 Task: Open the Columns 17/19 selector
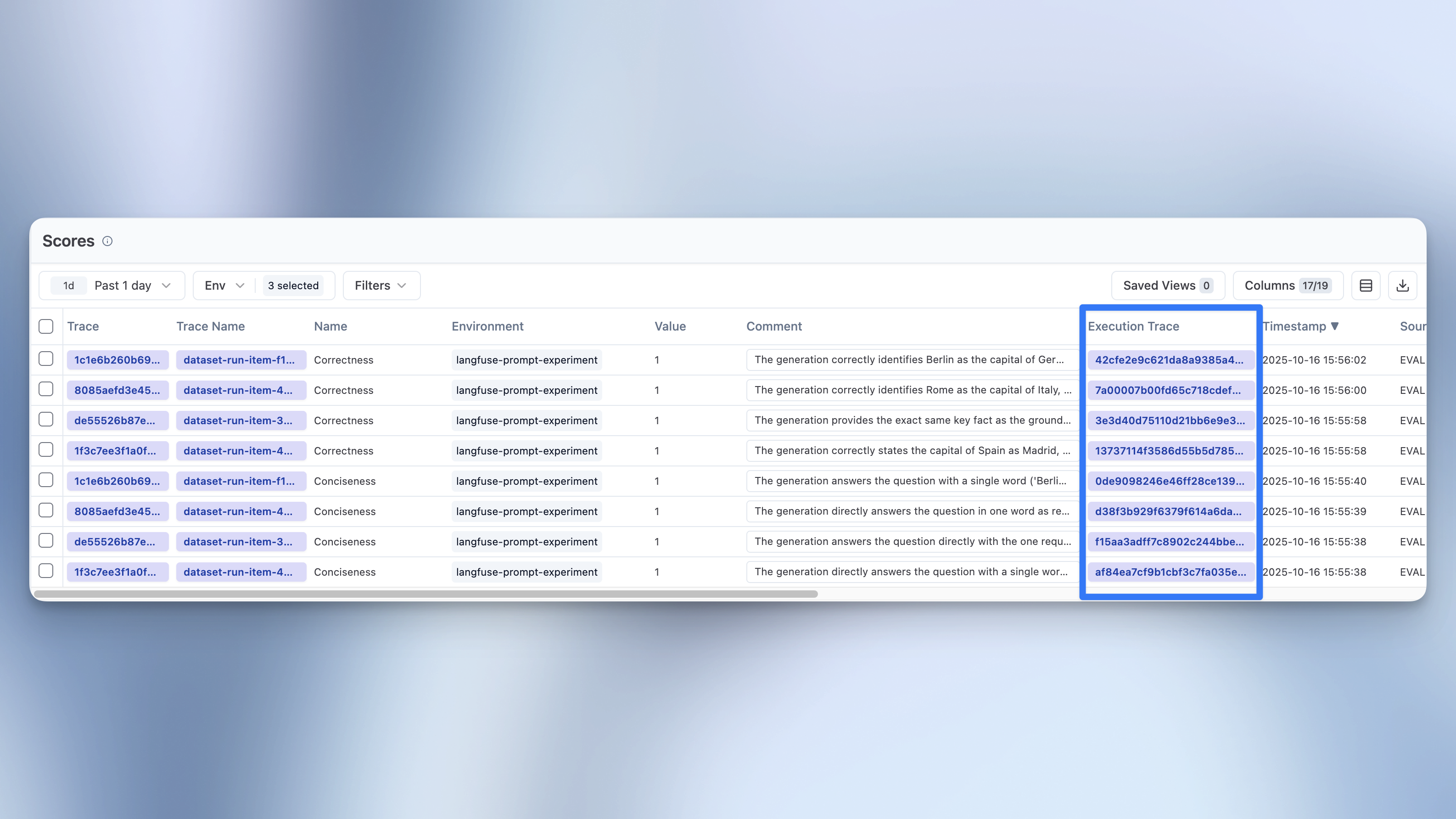click(1287, 286)
